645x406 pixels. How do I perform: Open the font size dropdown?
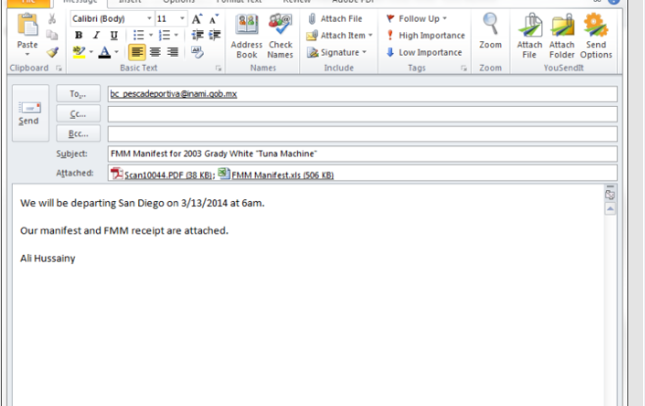(x=182, y=19)
